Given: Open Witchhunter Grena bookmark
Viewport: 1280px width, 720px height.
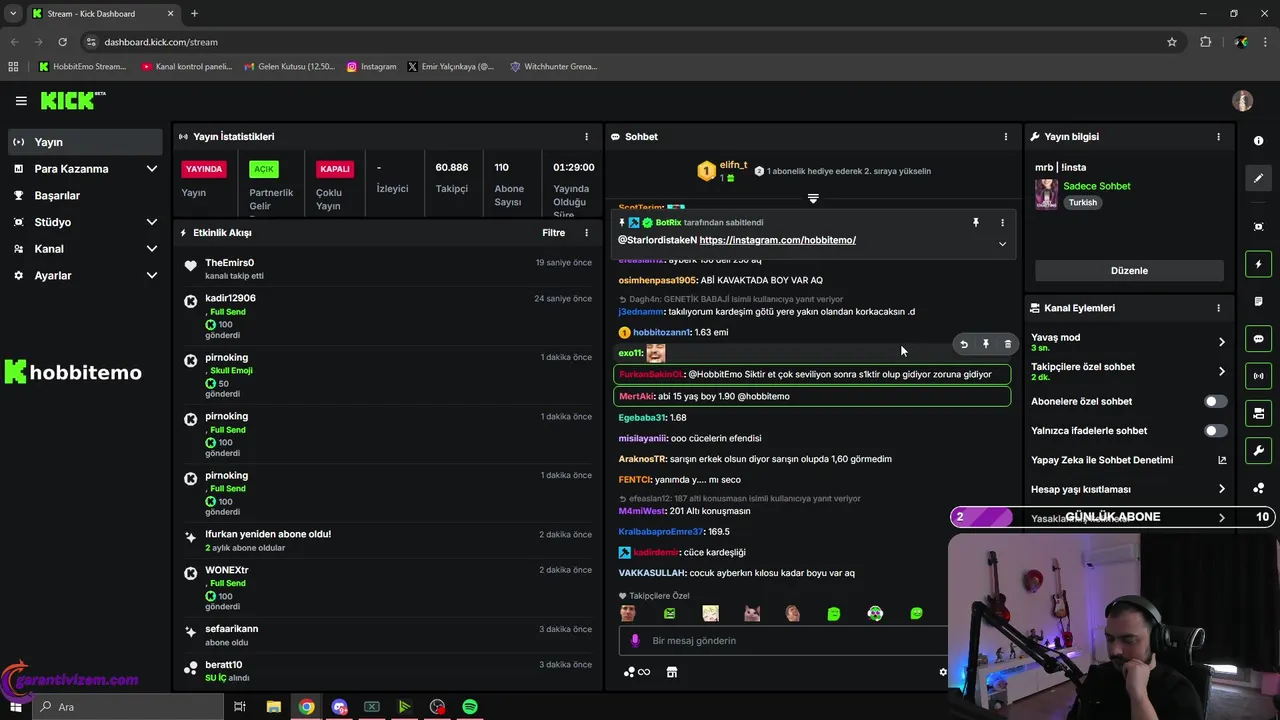Looking at the screenshot, I should click(x=554, y=67).
